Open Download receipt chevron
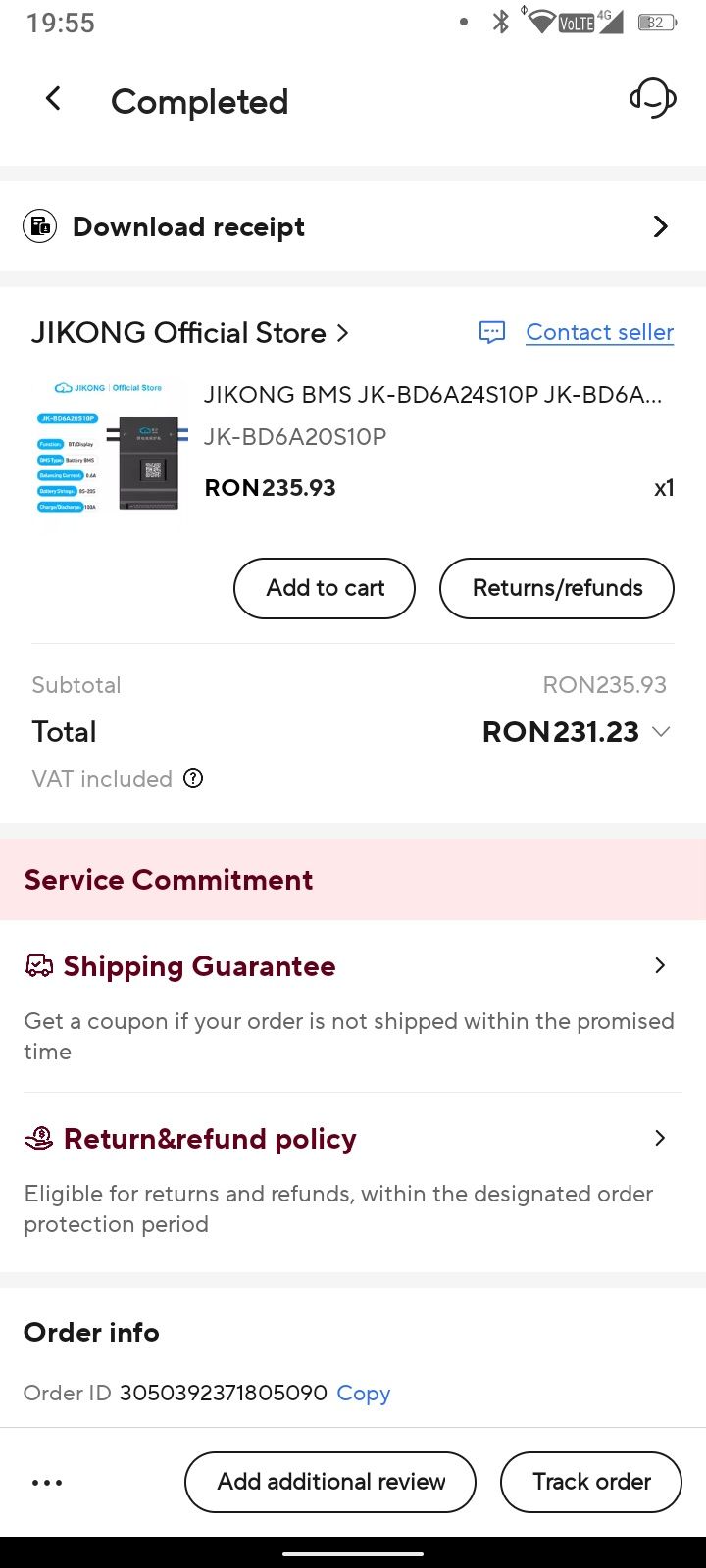Viewport: 706px width, 1568px height. [x=661, y=226]
